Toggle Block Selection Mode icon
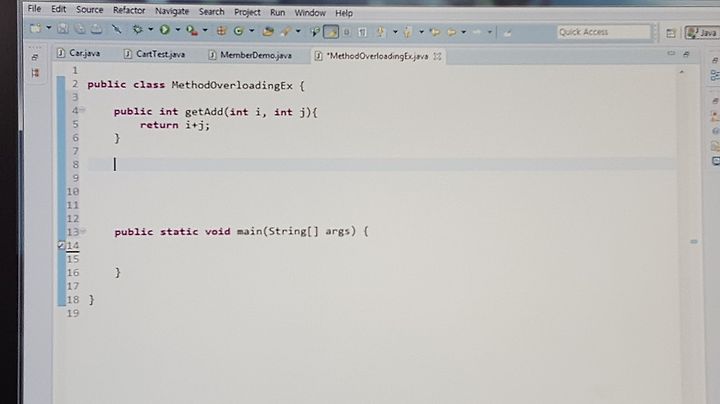The height and width of the screenshot is (404, 720). point(347,32)
